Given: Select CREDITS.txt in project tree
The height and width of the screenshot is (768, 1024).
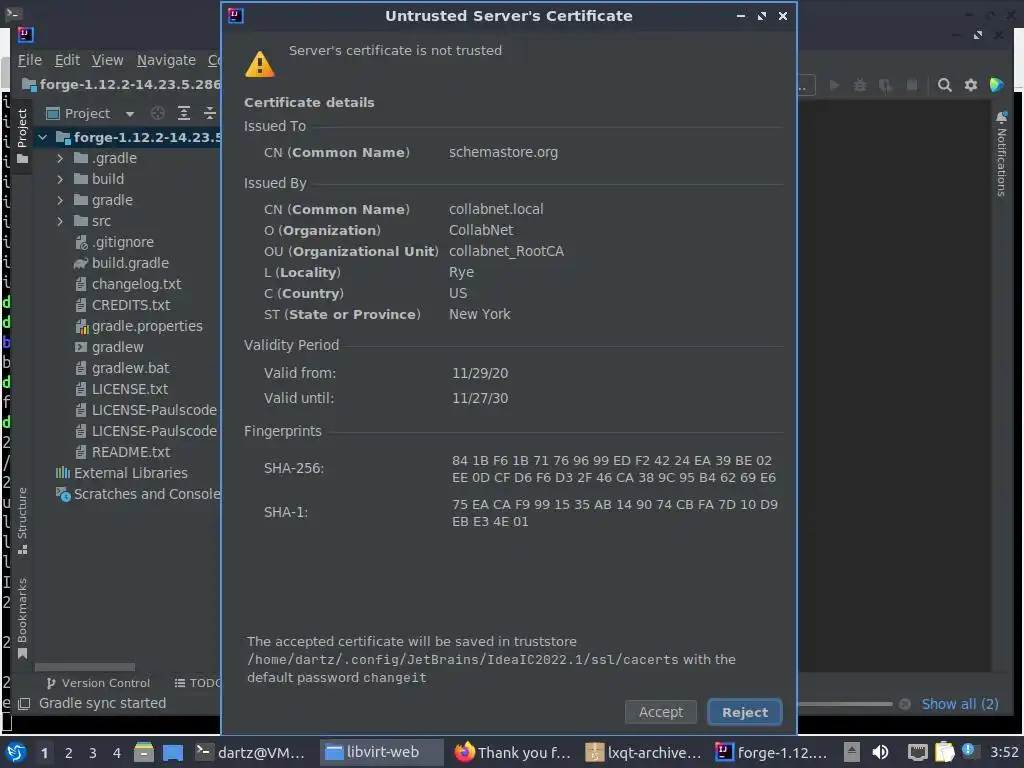Looking at the screenshot, I should 130,305.
